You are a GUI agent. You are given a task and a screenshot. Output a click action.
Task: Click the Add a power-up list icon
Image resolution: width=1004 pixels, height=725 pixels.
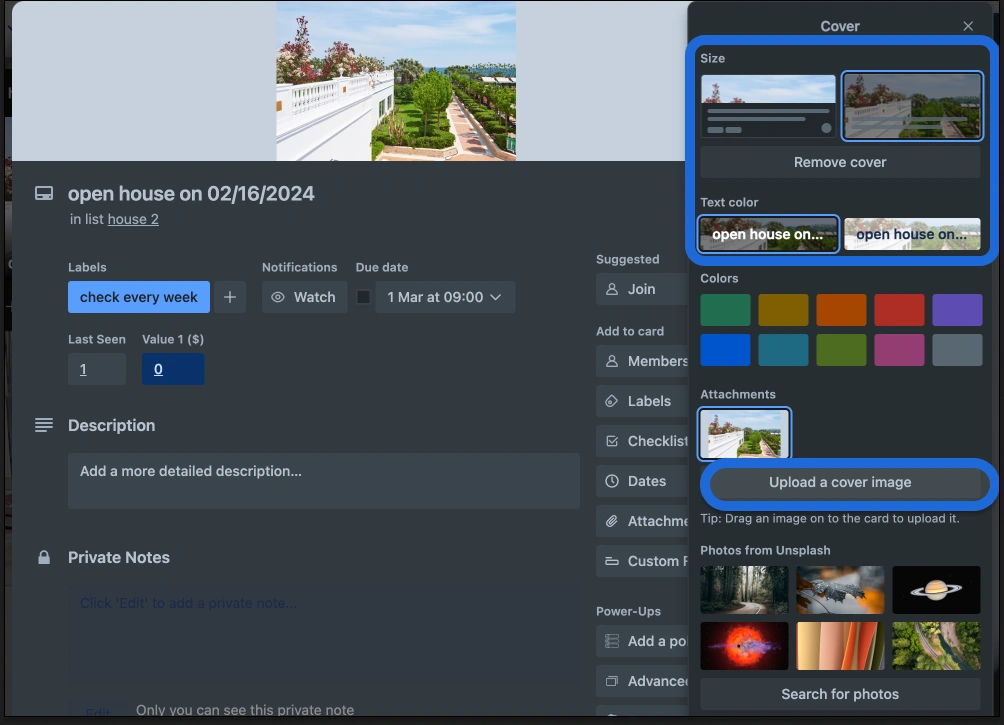click(x=612, y=641)
